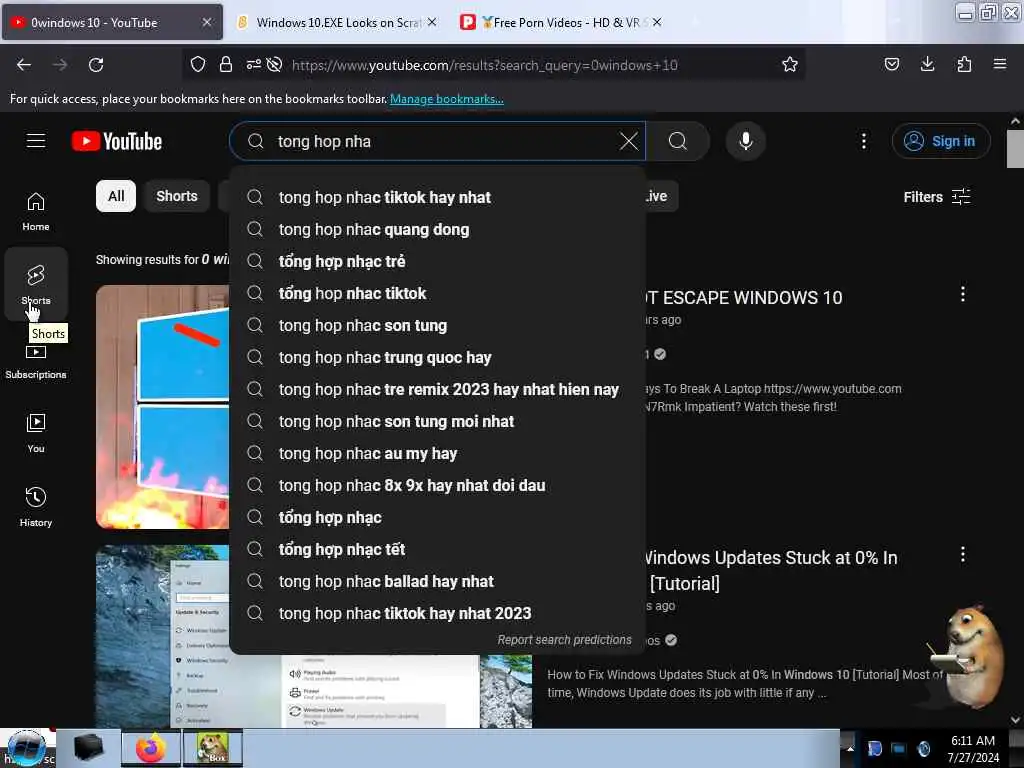
Task: Open You in the YouTube sidebar
Action: pos(36,433)
